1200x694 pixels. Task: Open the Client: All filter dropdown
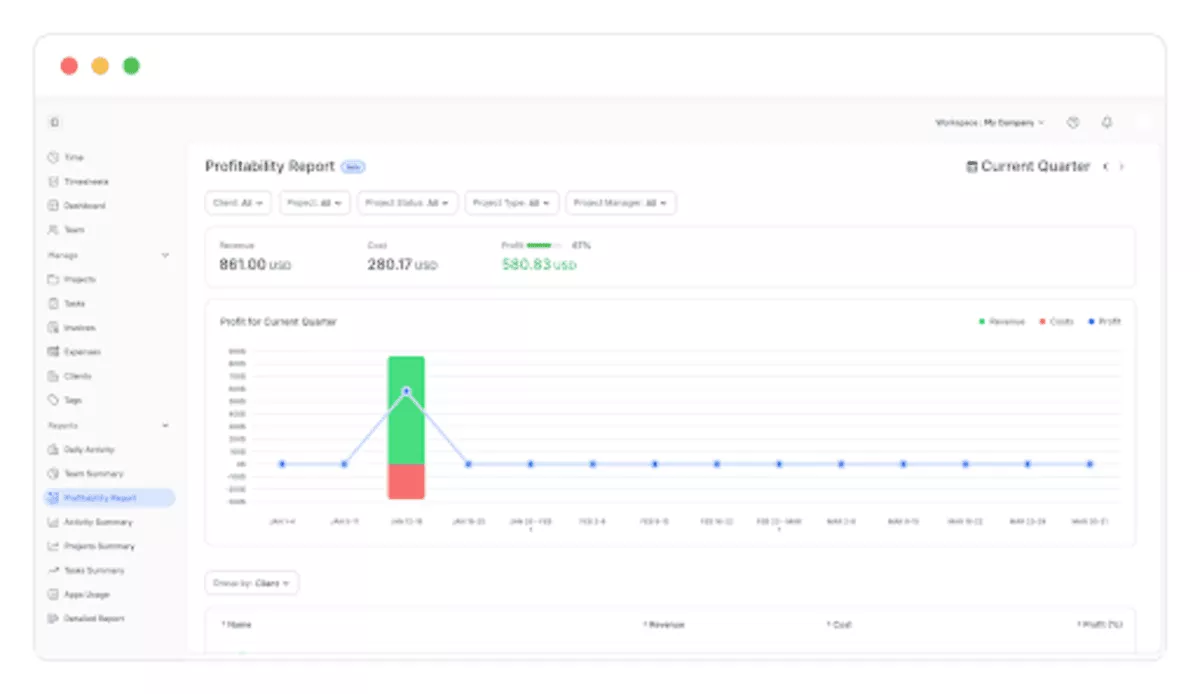pyautogui.click(x=238, y=202)
